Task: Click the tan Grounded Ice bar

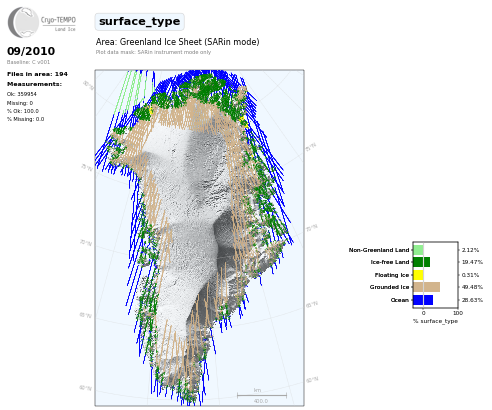Action: tap(426, 287)
